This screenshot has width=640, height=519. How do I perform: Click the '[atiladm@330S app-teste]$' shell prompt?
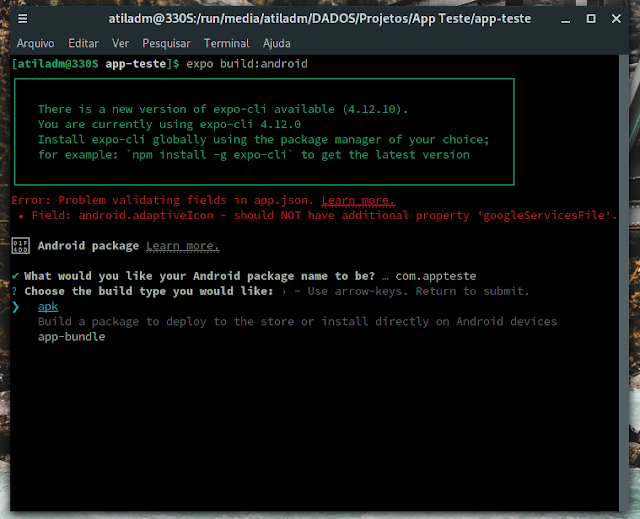click(96, 64)
